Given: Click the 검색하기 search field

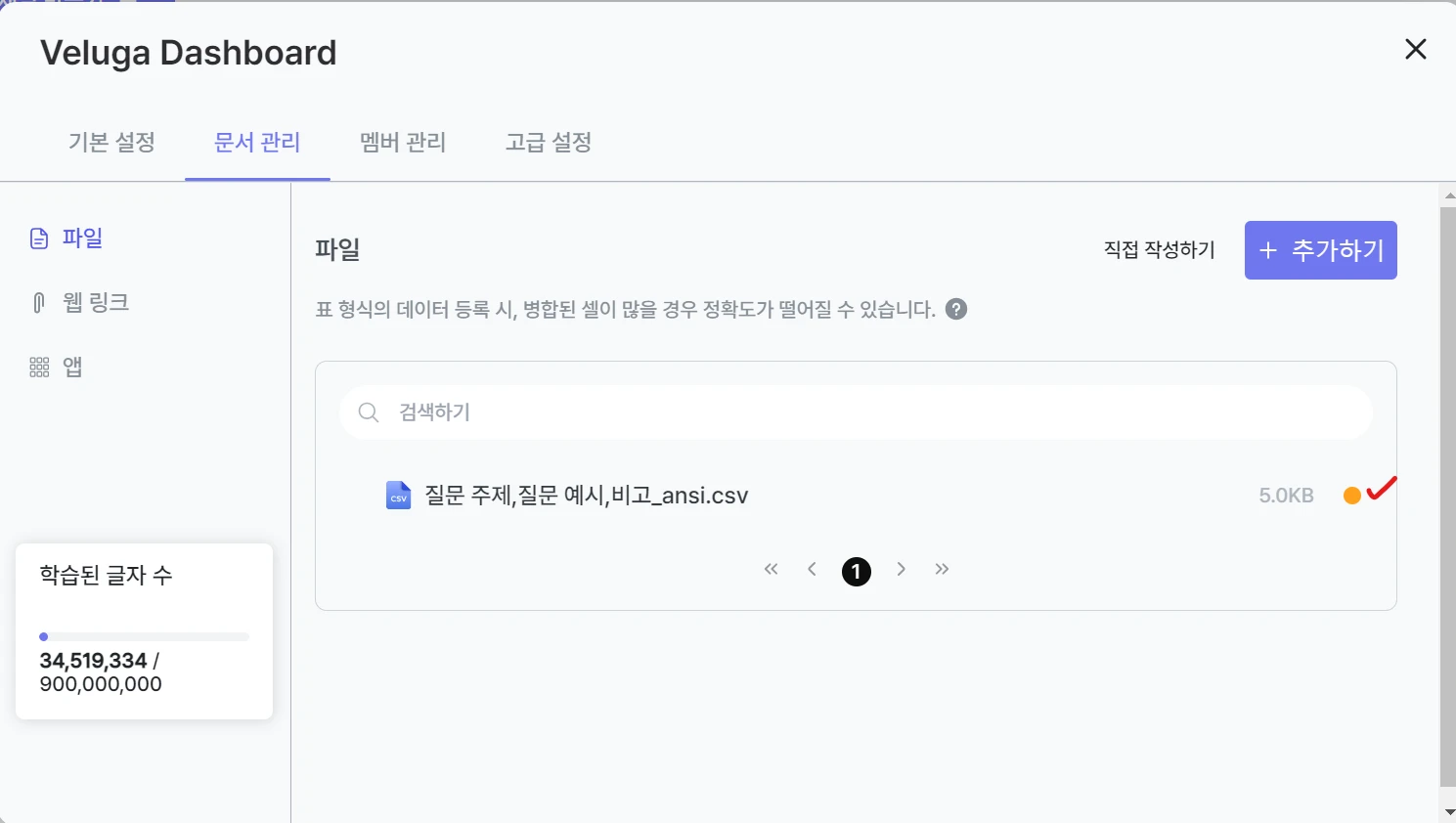Looking at the screenshot, I should (856, 412).
